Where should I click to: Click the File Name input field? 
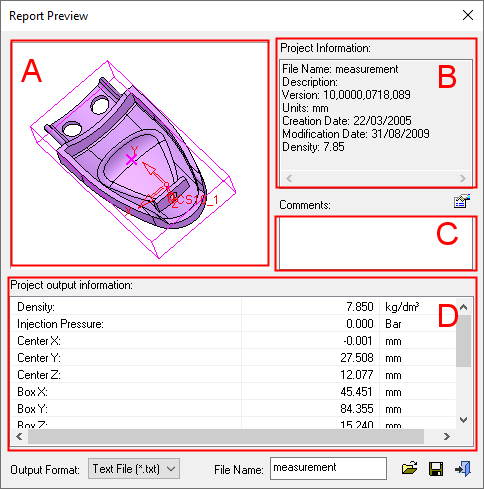coord(328,468)
